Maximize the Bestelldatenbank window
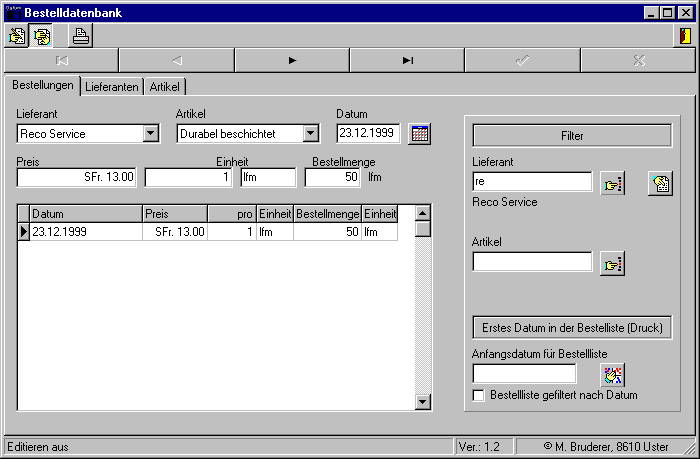 pos(667,13)
